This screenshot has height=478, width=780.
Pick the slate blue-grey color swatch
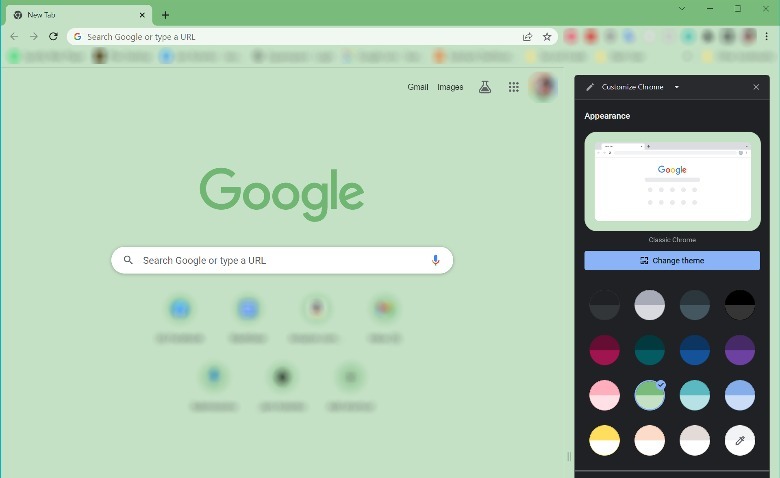click(694, 305)
